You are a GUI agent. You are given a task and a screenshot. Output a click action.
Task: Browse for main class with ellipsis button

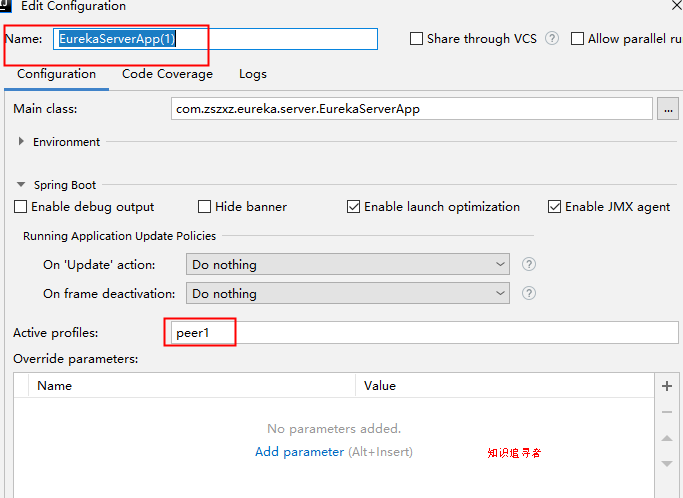668,109
